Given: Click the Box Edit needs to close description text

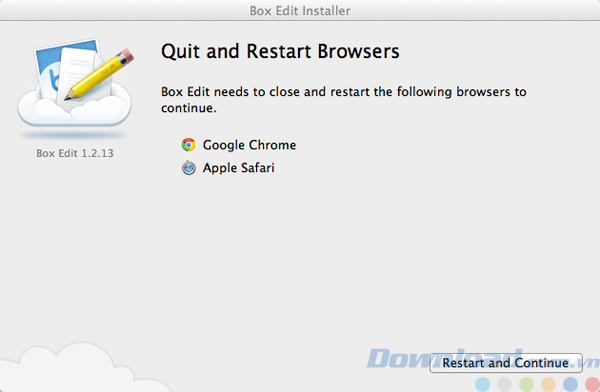Looking at the screenshot, I should pos(343,100).
